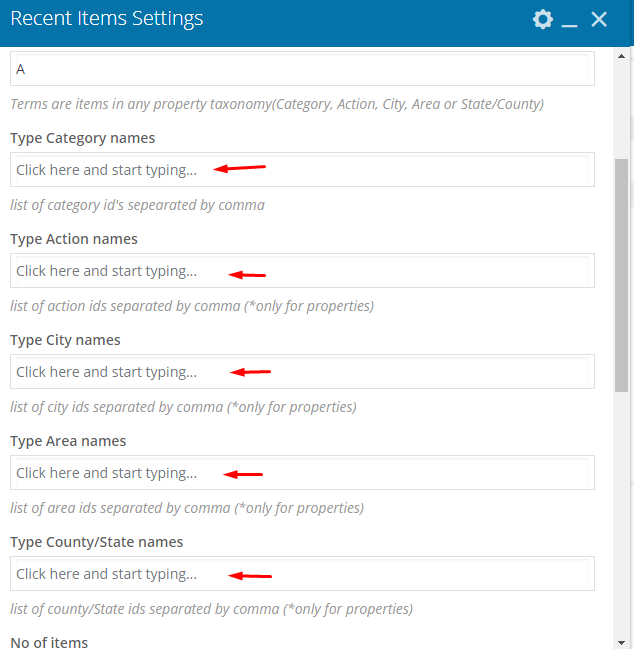Click the "Type County/State names" label
This screenshot has height=649, width=634.
tap(97, 542)
